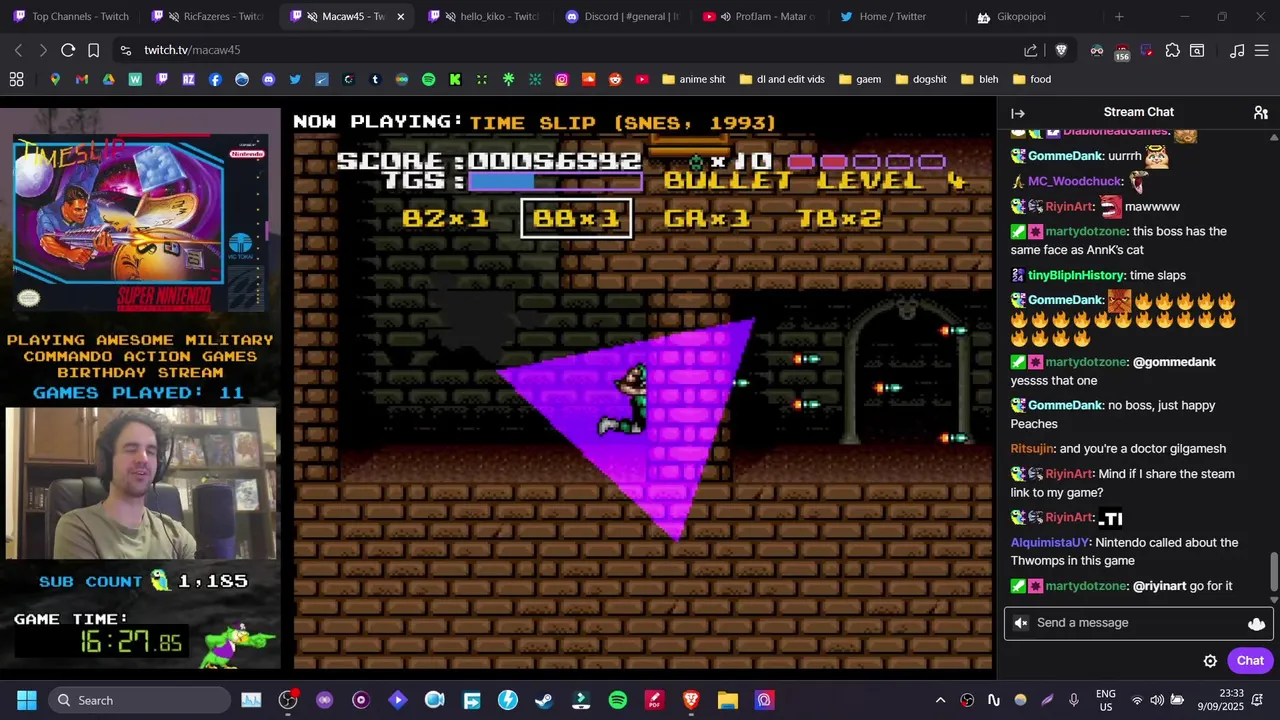The image size is (1280, 720).
Task: Open Spotify from the taskbar
Action: pyautogui.click(x=617, y=700)
